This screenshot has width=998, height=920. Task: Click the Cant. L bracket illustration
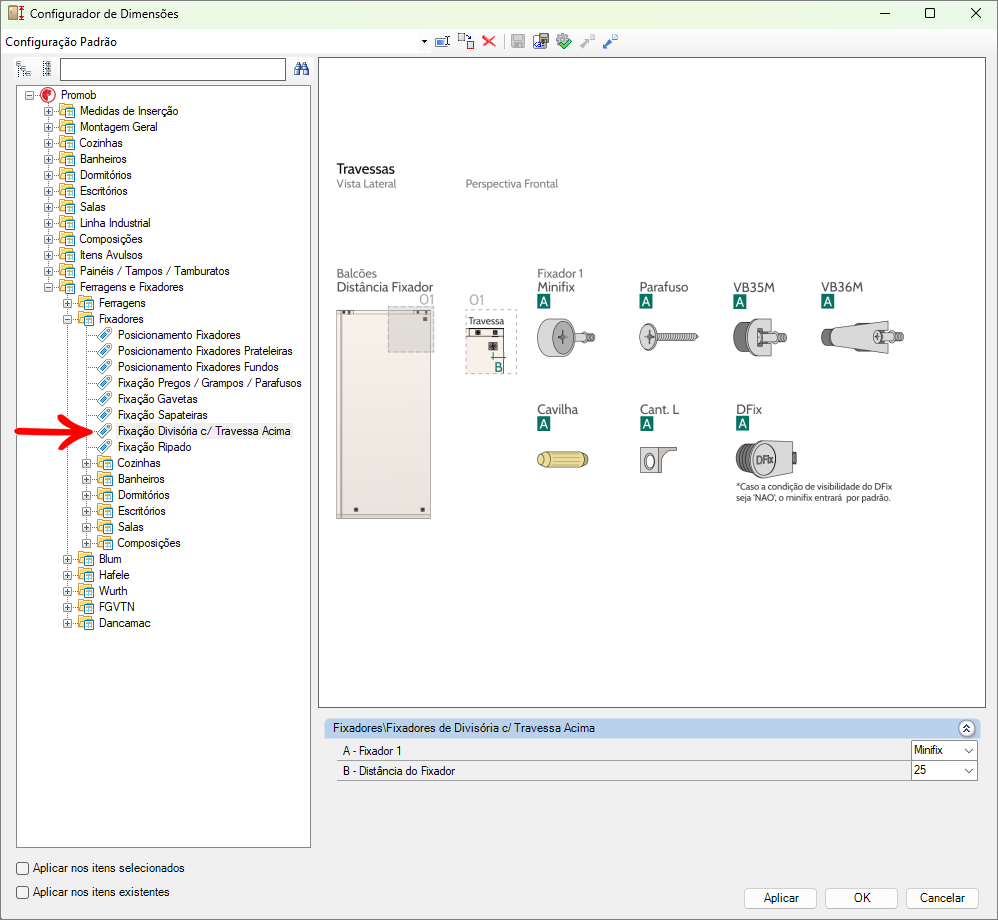pyautogui.click(x=658, y=459)
